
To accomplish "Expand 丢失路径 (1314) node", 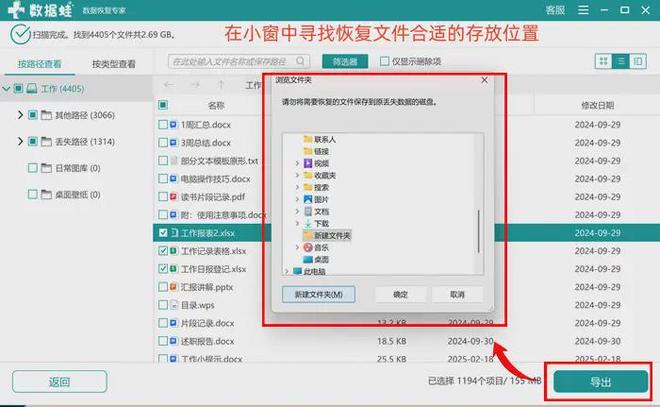I will (x=20, y=141).
